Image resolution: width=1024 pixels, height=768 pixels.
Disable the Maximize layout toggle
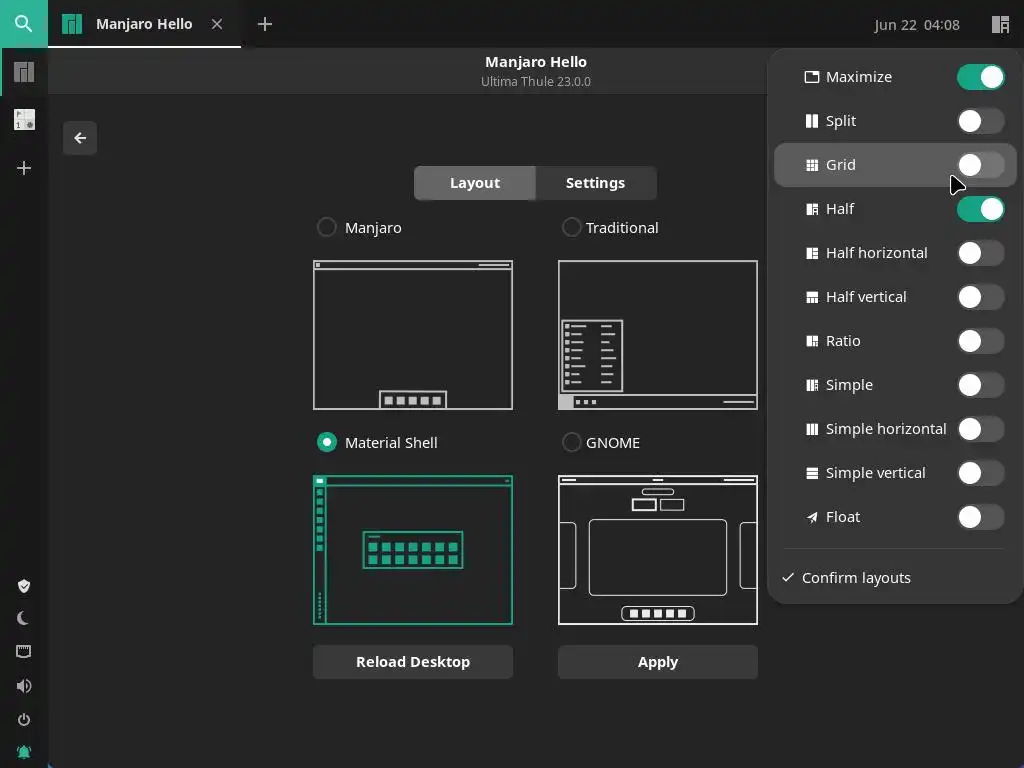pos(980,77)
